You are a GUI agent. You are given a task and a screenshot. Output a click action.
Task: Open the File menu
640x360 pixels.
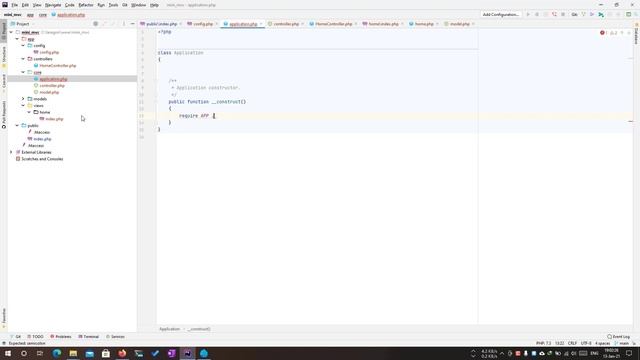pyautogui.click(x=14, y=5)
